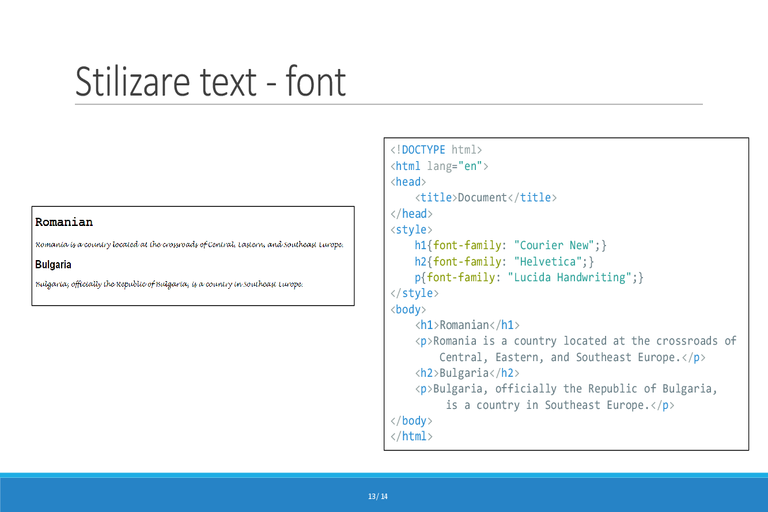
Task: Click the 13 / 14 slide number
Action: [378, 496]
